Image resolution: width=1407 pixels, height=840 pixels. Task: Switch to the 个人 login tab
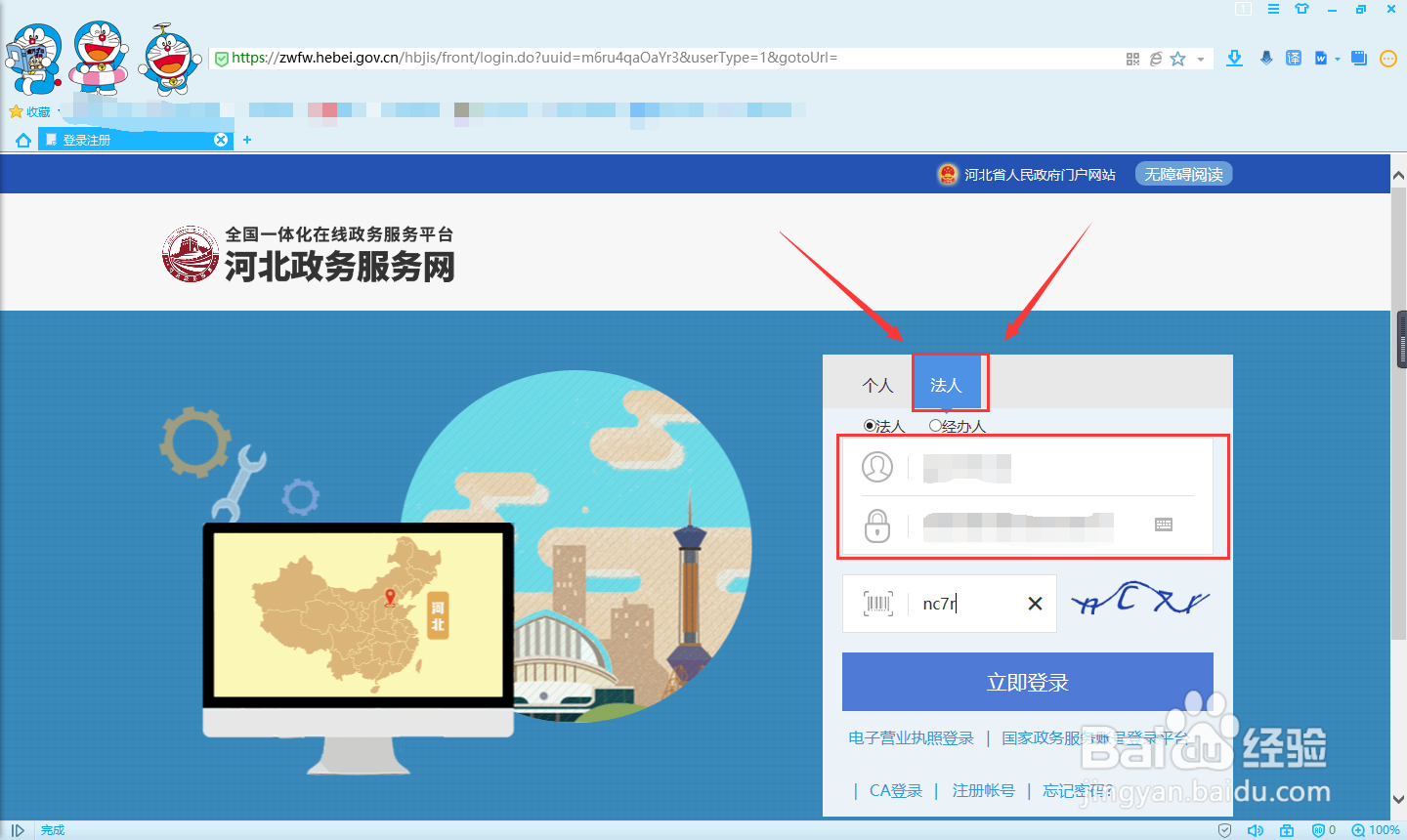click(x=876, y=385)
